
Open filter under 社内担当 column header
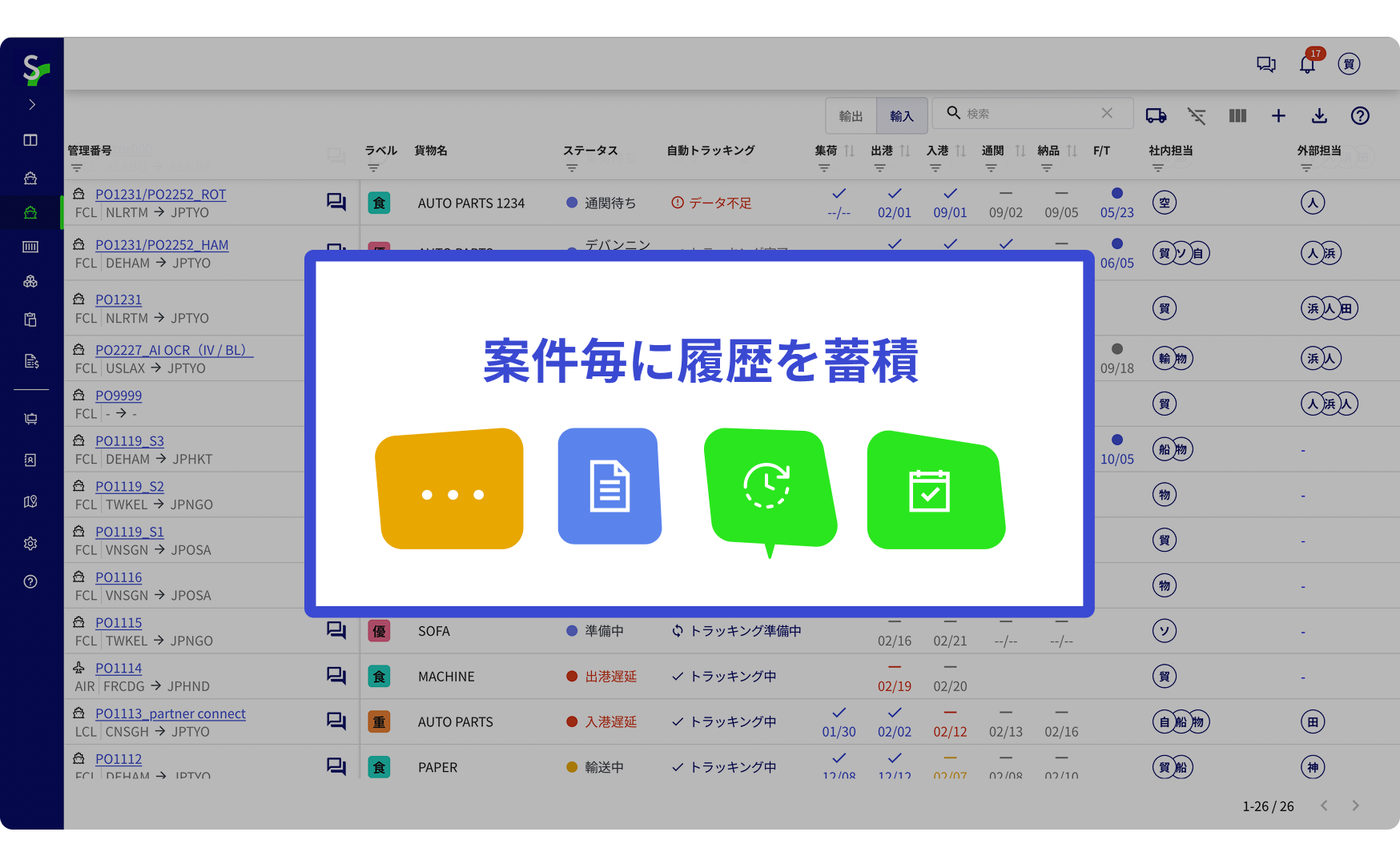[x=1157, y=168]
